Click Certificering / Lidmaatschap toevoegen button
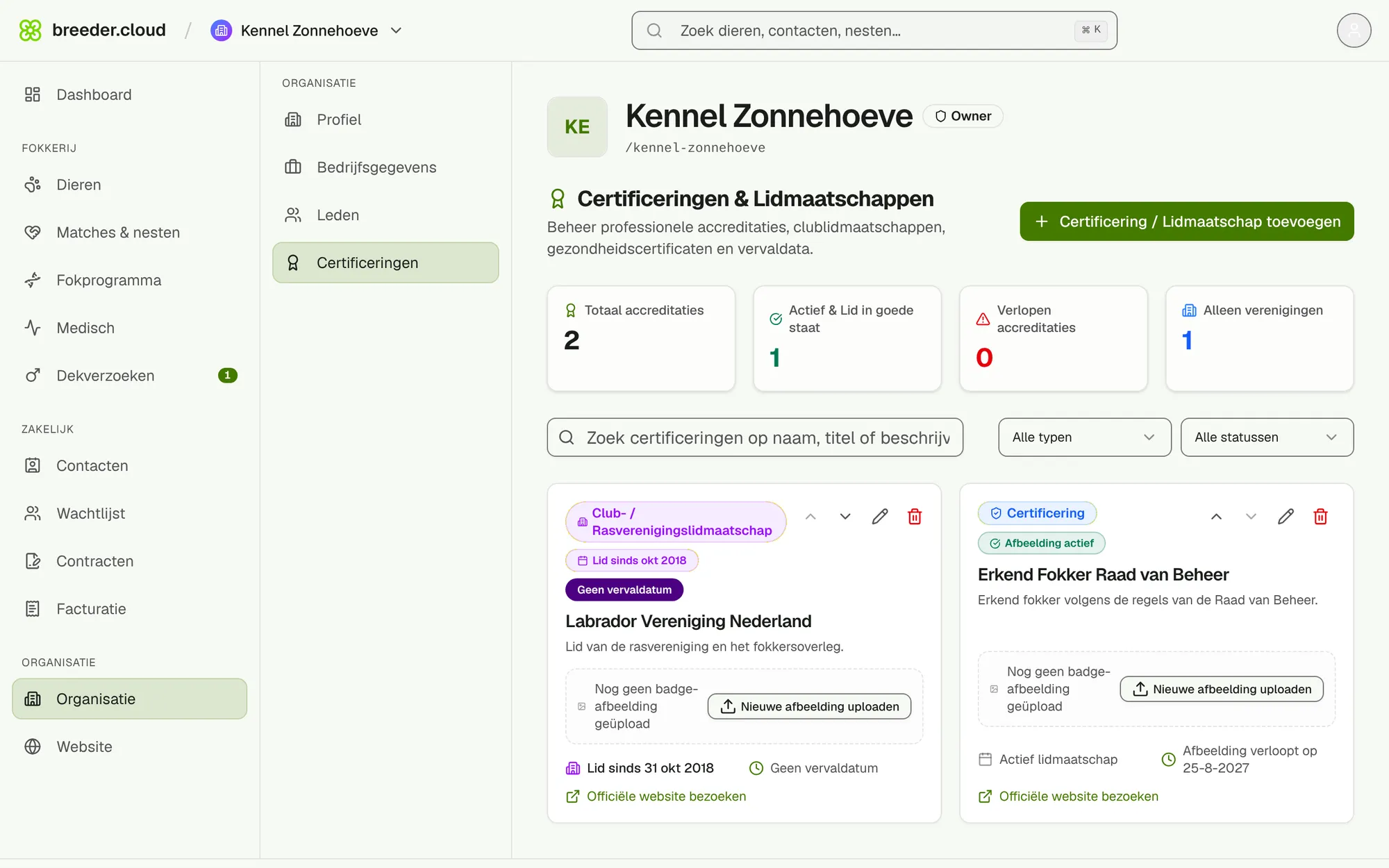The image size is (1389, 868). pyautogui.click(x=1186, y=222)
